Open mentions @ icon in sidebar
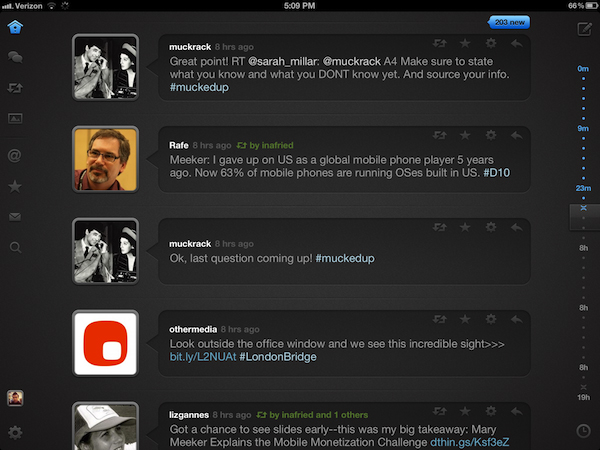This screenshot has height=450, width=600. 15,156
